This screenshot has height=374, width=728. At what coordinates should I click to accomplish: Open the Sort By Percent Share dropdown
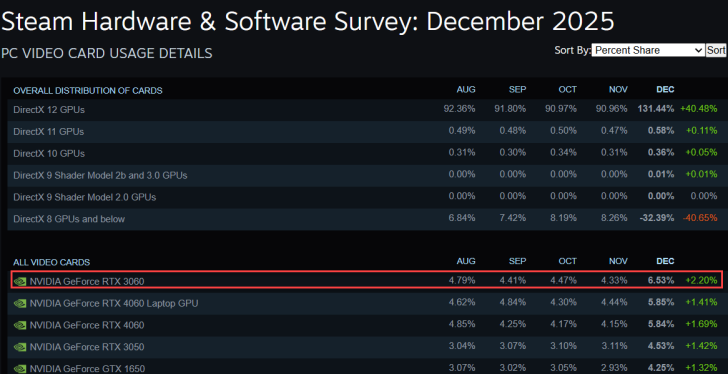pyautogui.click(x=648, y=50)
